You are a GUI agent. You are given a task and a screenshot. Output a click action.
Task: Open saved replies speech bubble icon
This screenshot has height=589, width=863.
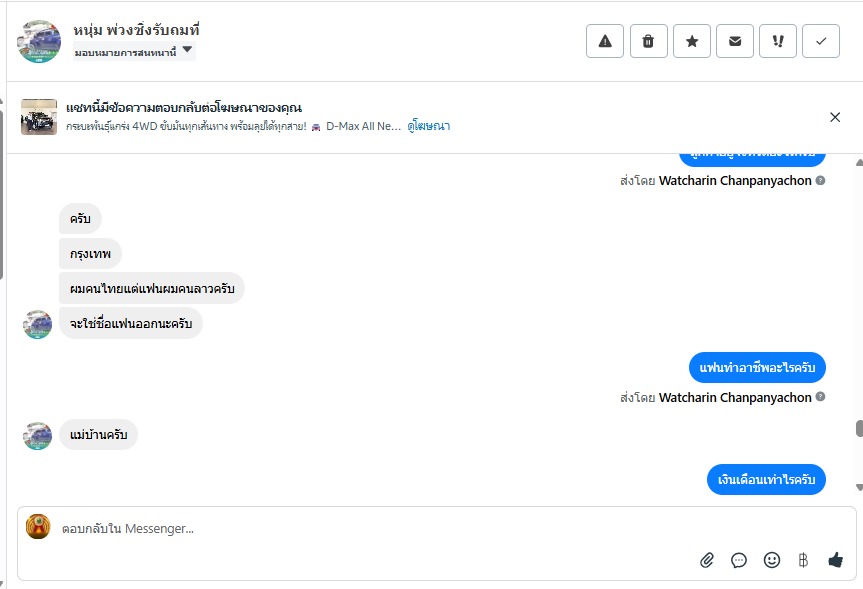(x=739, y=560)
